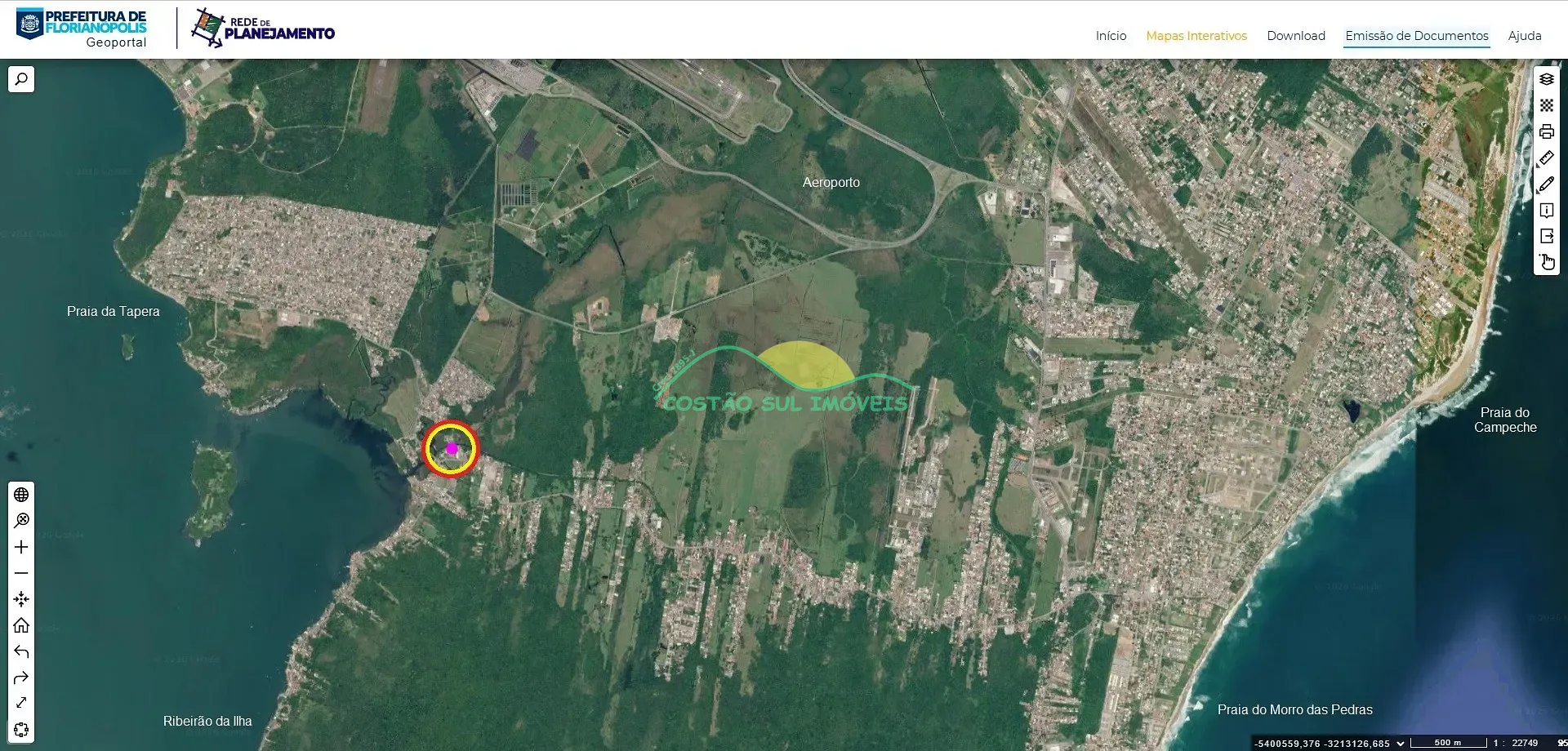This screenshot has width=1568, height=751.
Task: Return to the home map extent
Action: click(21, 625)
